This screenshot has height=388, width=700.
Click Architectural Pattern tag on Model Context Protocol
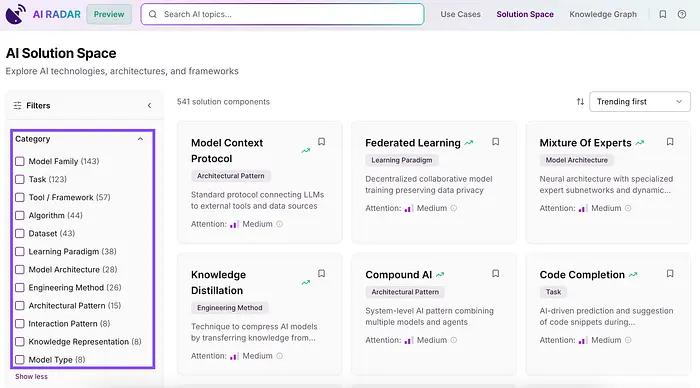231,176
